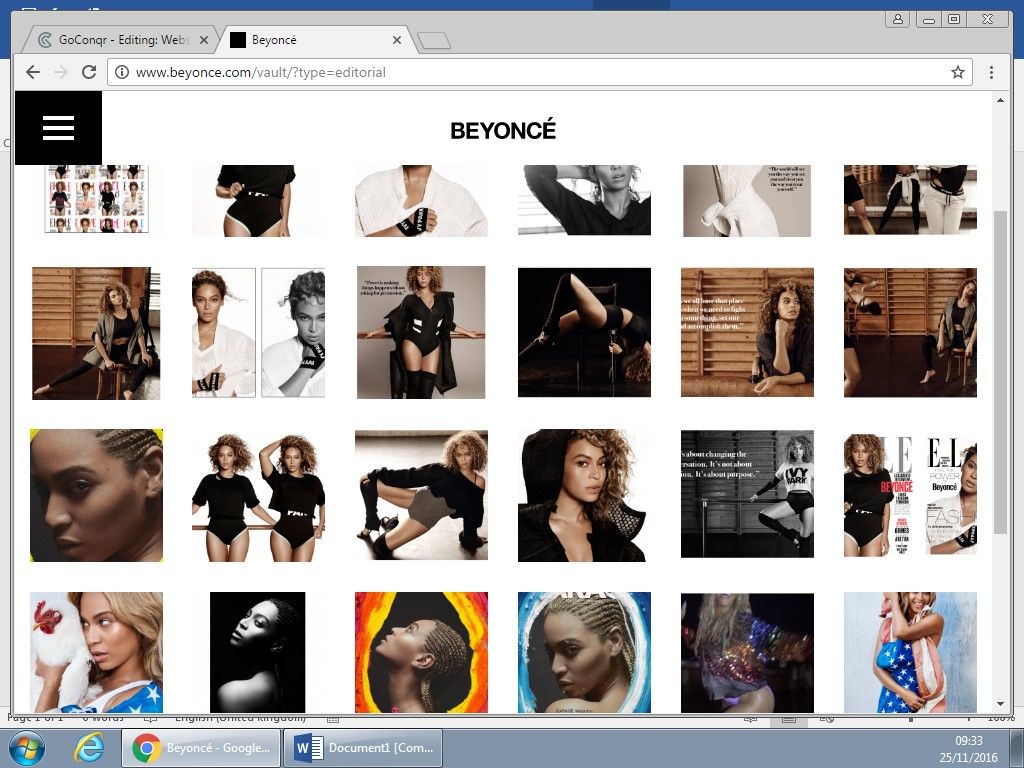Launch Internet Explorer from the taskbar

click(89, 748)
